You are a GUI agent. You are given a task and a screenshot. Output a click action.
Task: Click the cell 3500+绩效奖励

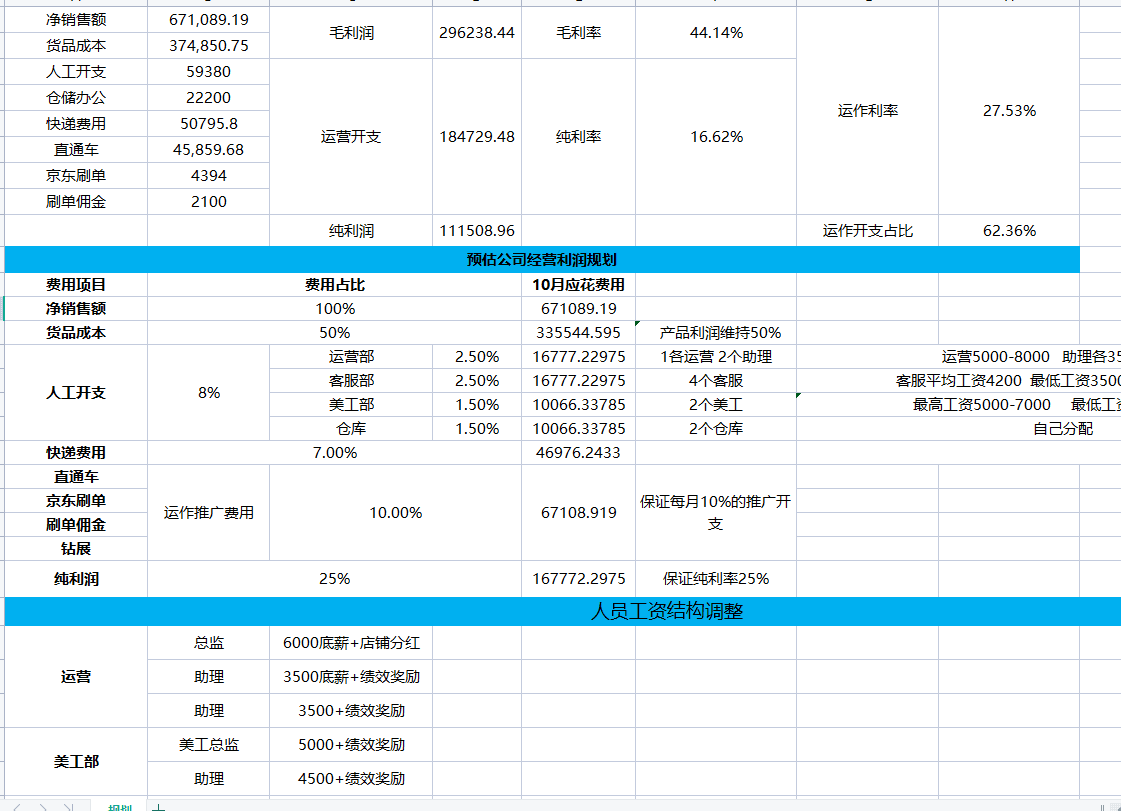351,711
